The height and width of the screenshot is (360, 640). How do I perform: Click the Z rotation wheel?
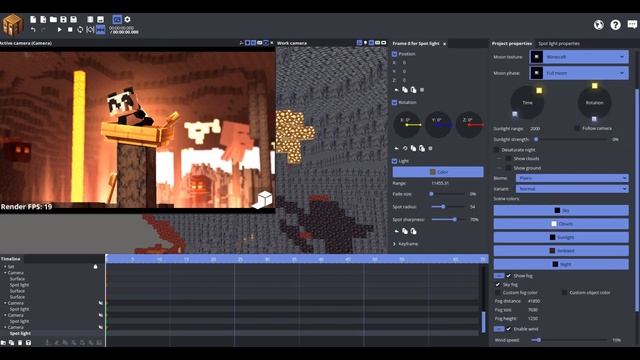click(469, 124)
